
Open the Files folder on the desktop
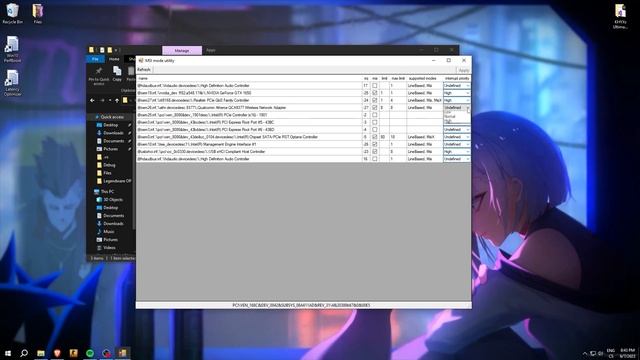click(x=38, y=13)
